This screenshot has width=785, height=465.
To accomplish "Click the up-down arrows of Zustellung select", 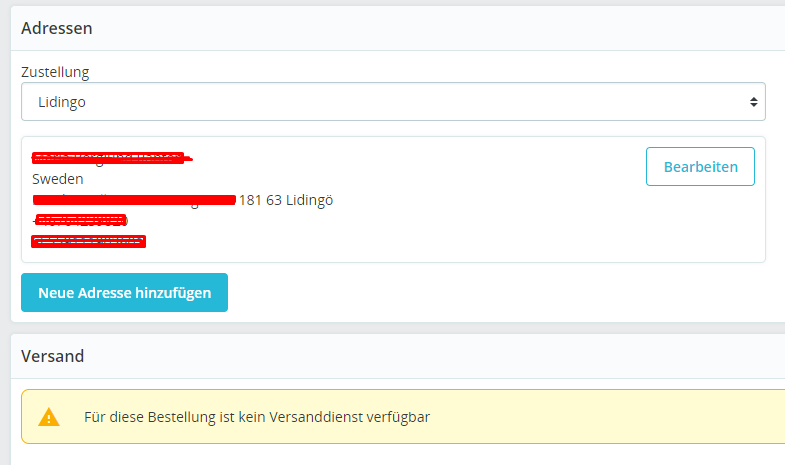I will pos(753,102).
